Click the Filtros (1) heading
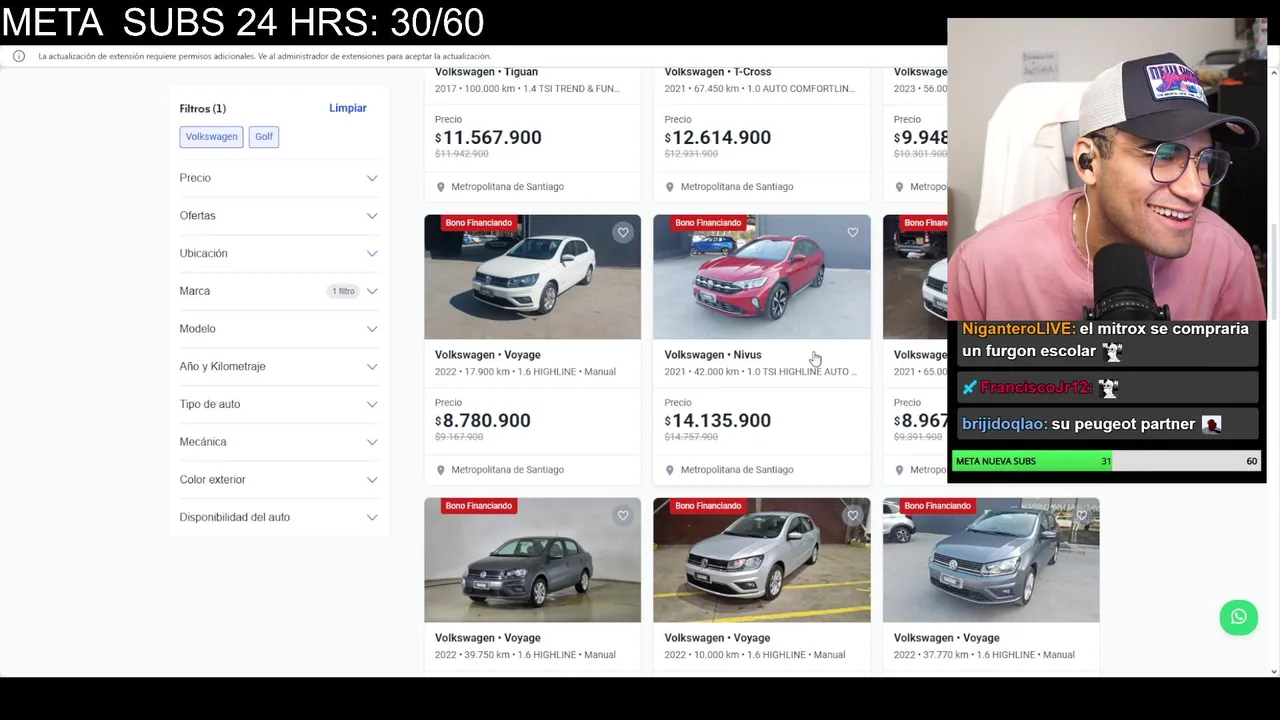This screenshot has width=1280, height=720. pyautogui.click(x=203, y=108)
